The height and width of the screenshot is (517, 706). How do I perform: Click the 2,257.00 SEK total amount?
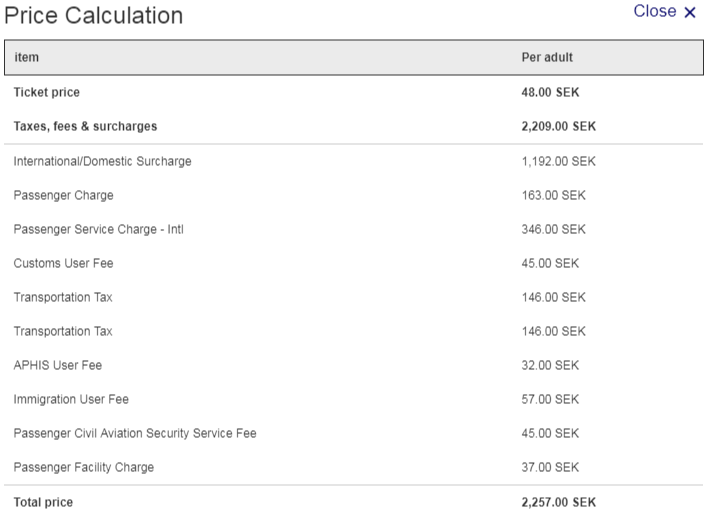(559, 502)
